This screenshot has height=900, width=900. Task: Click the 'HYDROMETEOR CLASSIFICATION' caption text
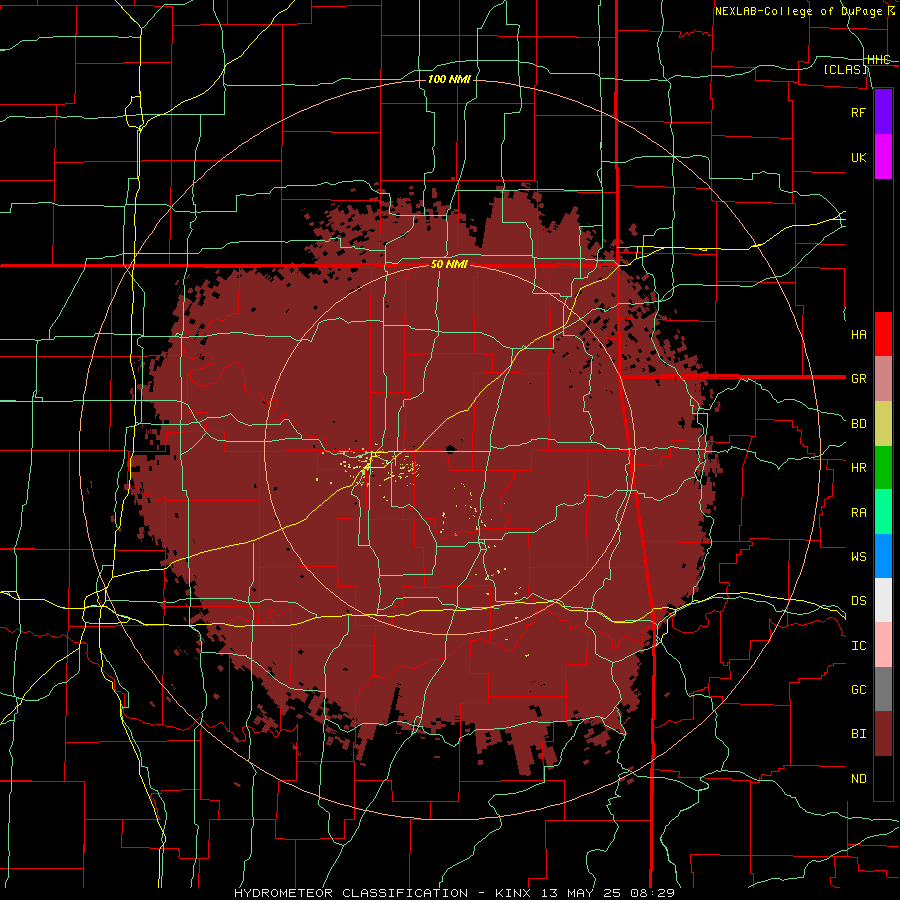pyautogui.click(x=351, y=893)
